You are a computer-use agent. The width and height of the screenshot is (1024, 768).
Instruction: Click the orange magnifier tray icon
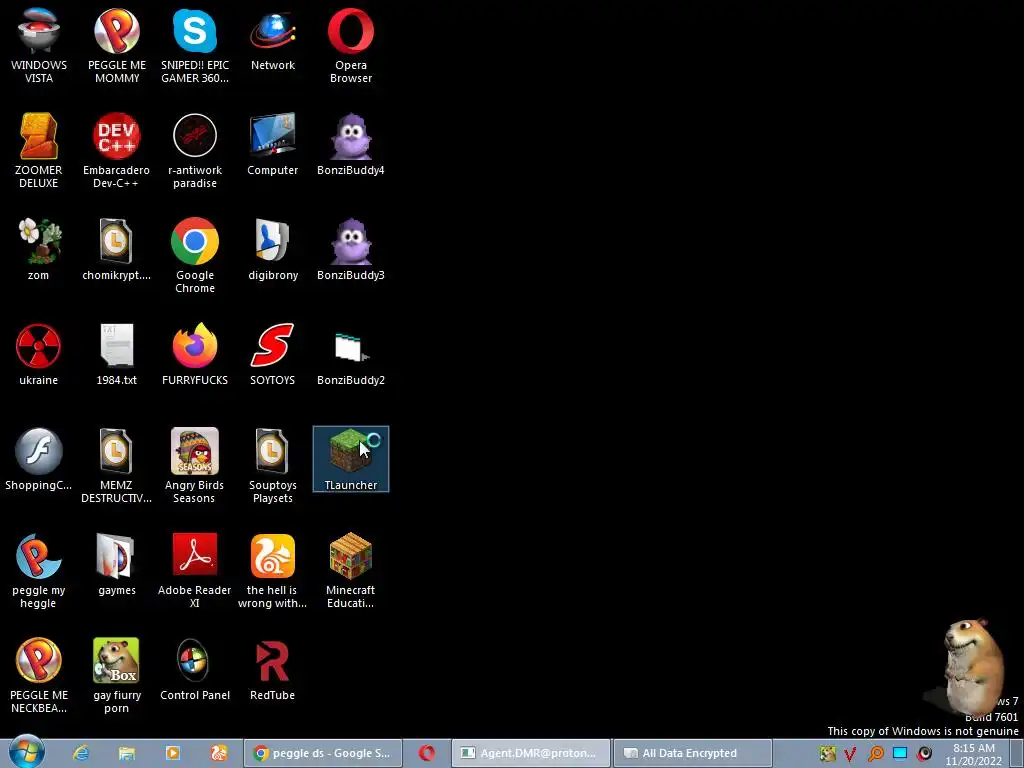click(875, 754)
